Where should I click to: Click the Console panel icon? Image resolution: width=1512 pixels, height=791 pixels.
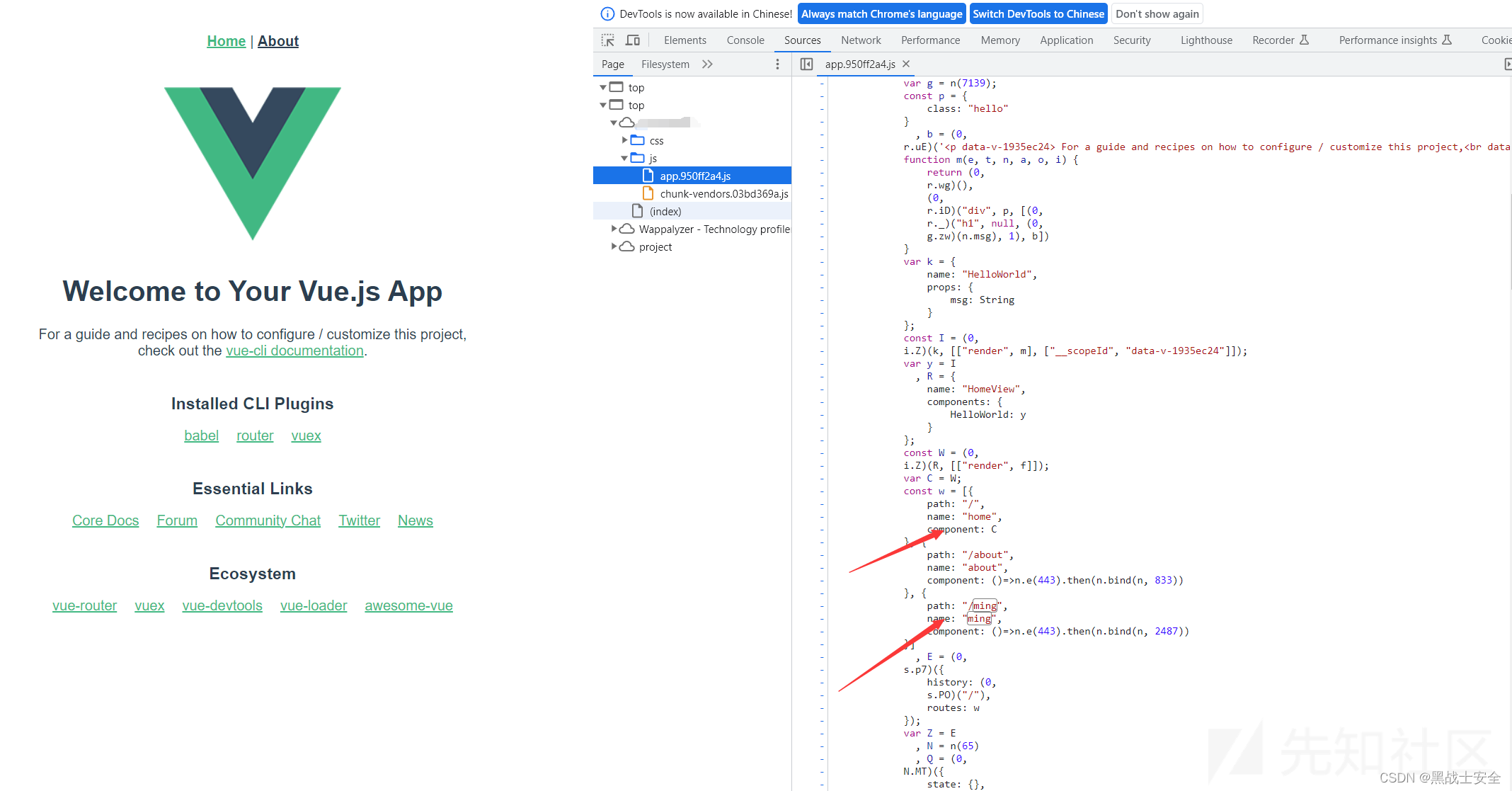pos(745,41)
